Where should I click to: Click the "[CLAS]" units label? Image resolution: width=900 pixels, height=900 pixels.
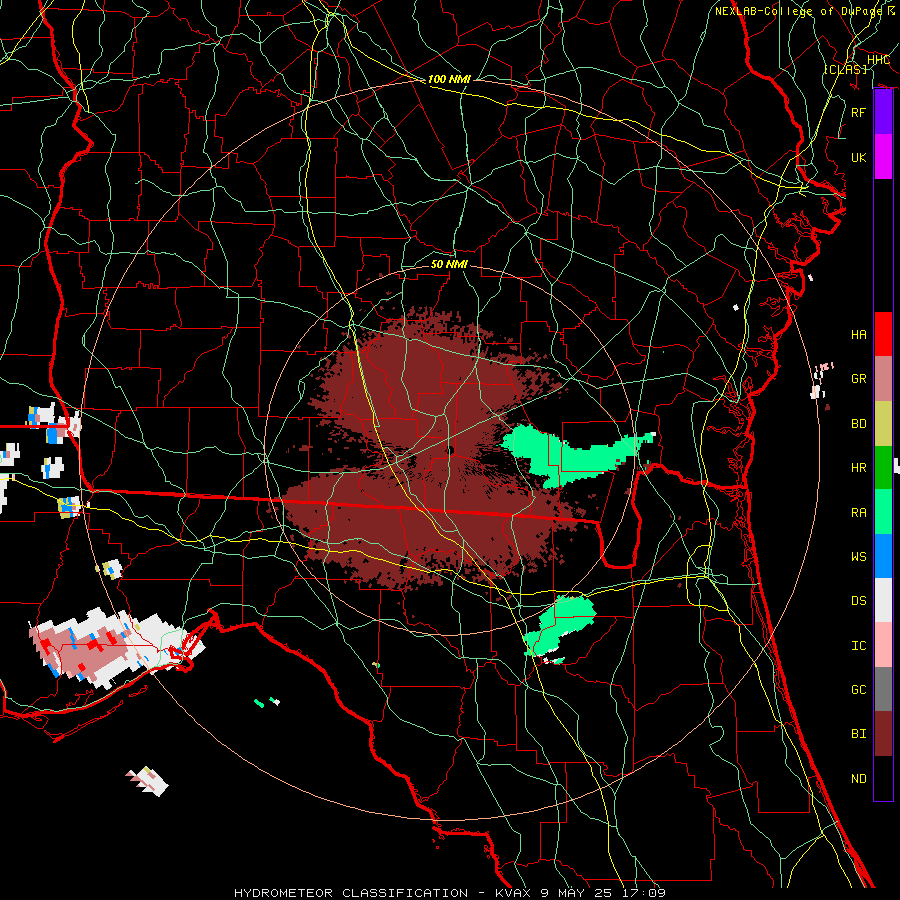coord(845,69)
